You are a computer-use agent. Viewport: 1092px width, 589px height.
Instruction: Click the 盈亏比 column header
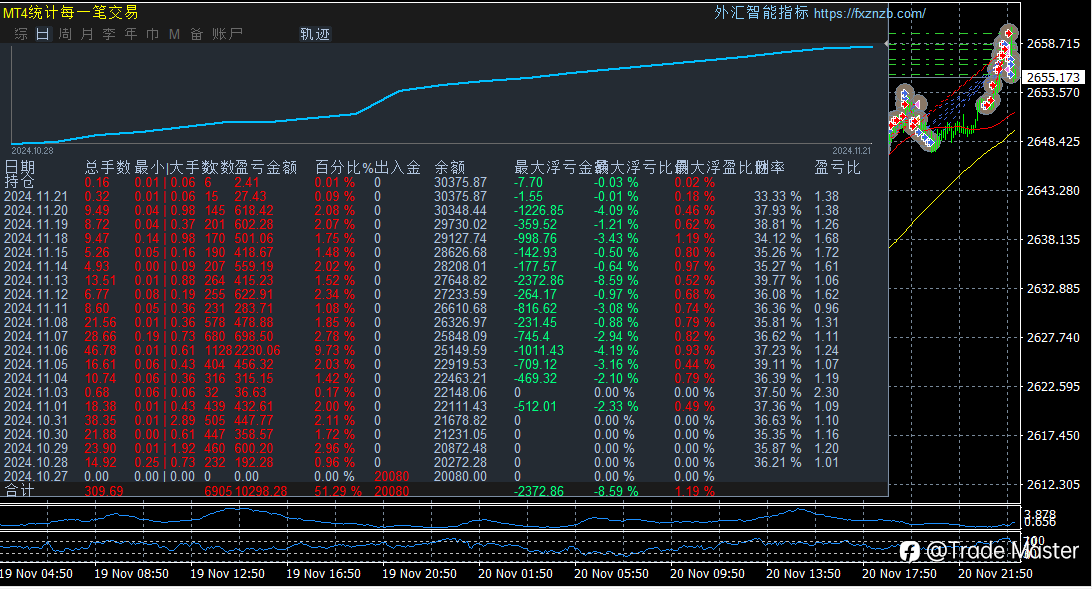(x=837, y=167)
